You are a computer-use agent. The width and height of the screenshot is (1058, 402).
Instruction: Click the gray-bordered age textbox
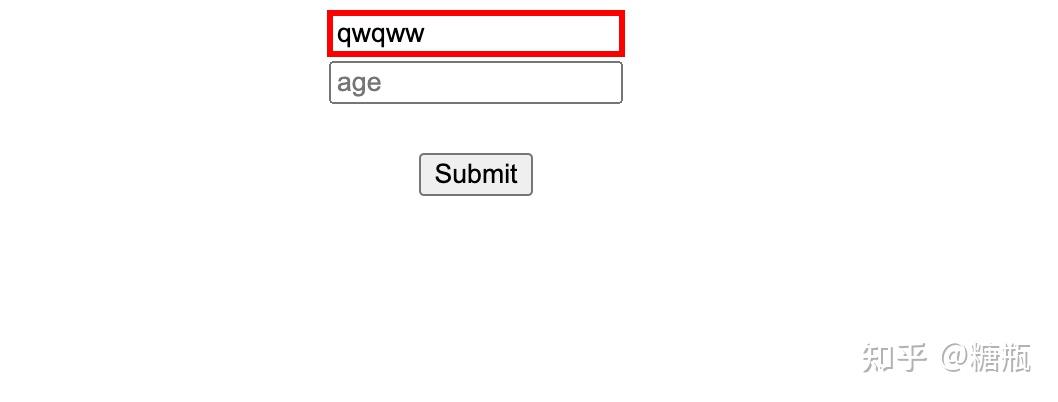pos(476,83)
